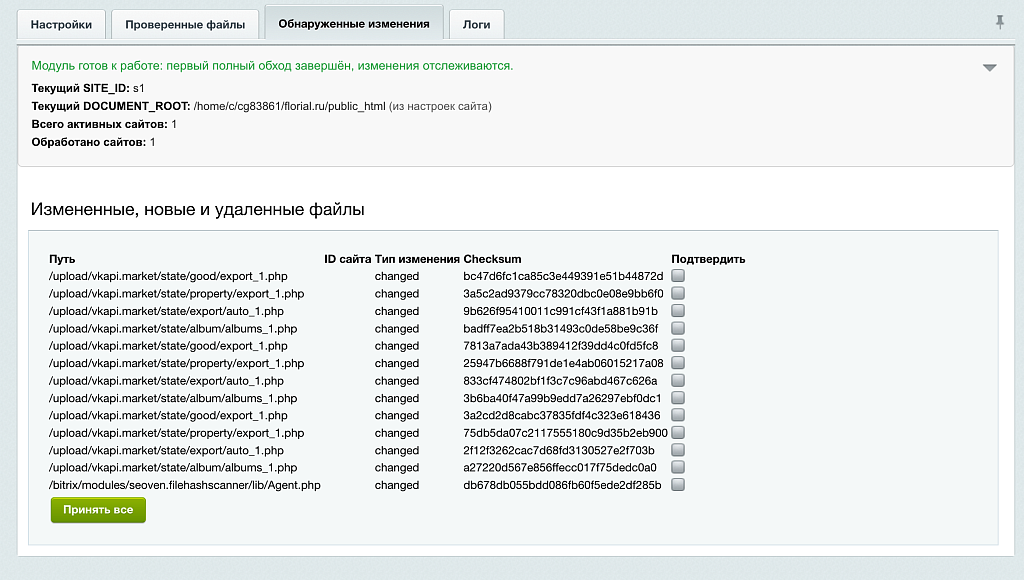Confirm the Agent.php file change checkbox

pyautogui.click(x=679, y=485)
